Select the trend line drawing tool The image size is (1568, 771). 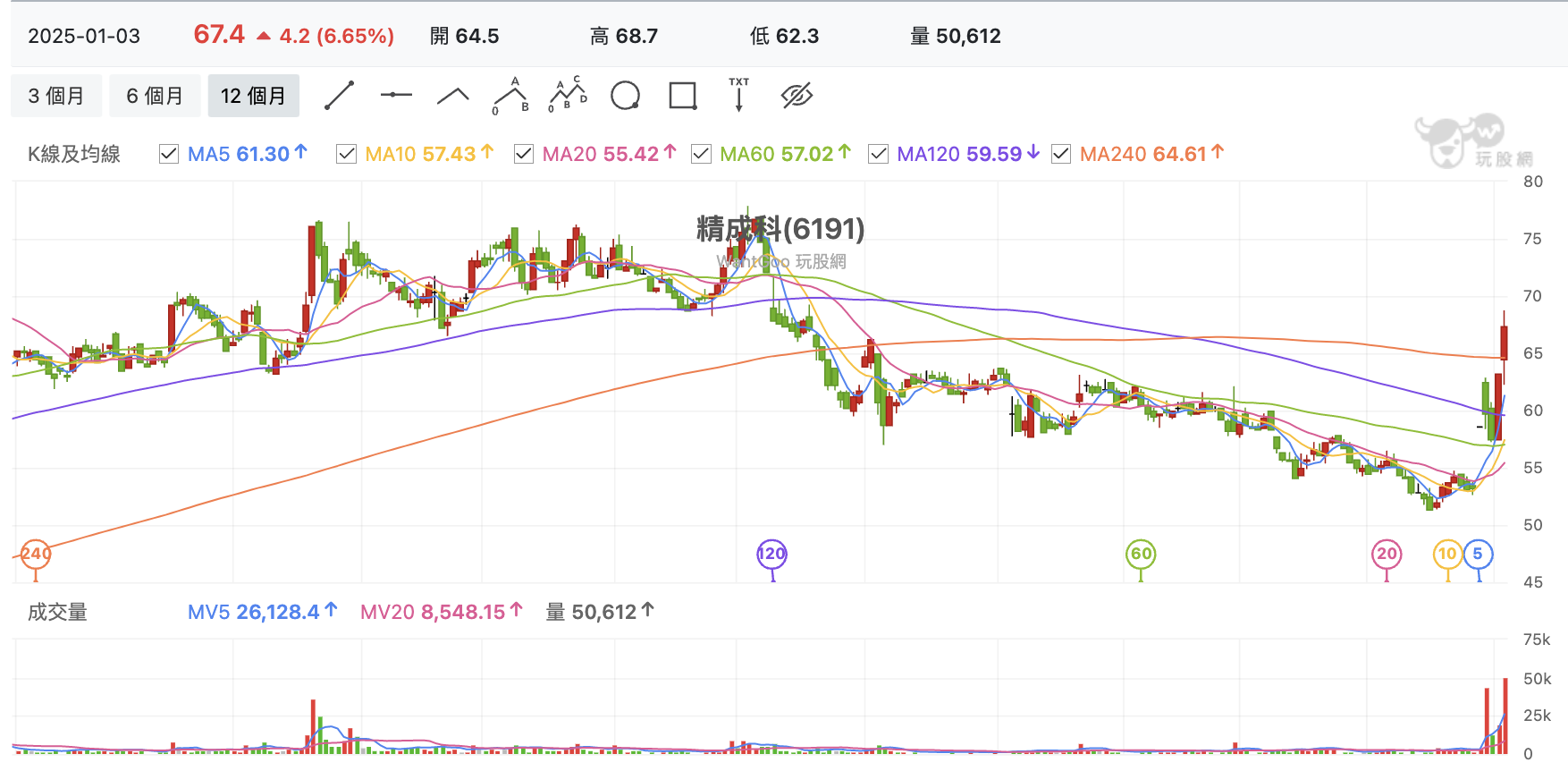pyautogui.click(x=339, y=96)
